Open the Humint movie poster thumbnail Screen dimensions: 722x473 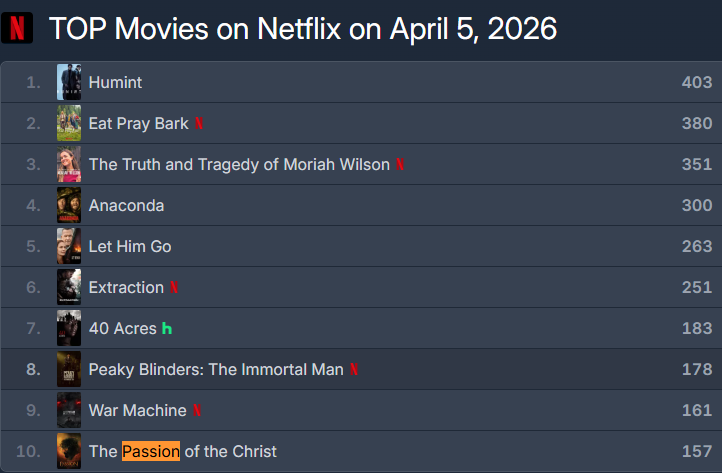[69, 82]
